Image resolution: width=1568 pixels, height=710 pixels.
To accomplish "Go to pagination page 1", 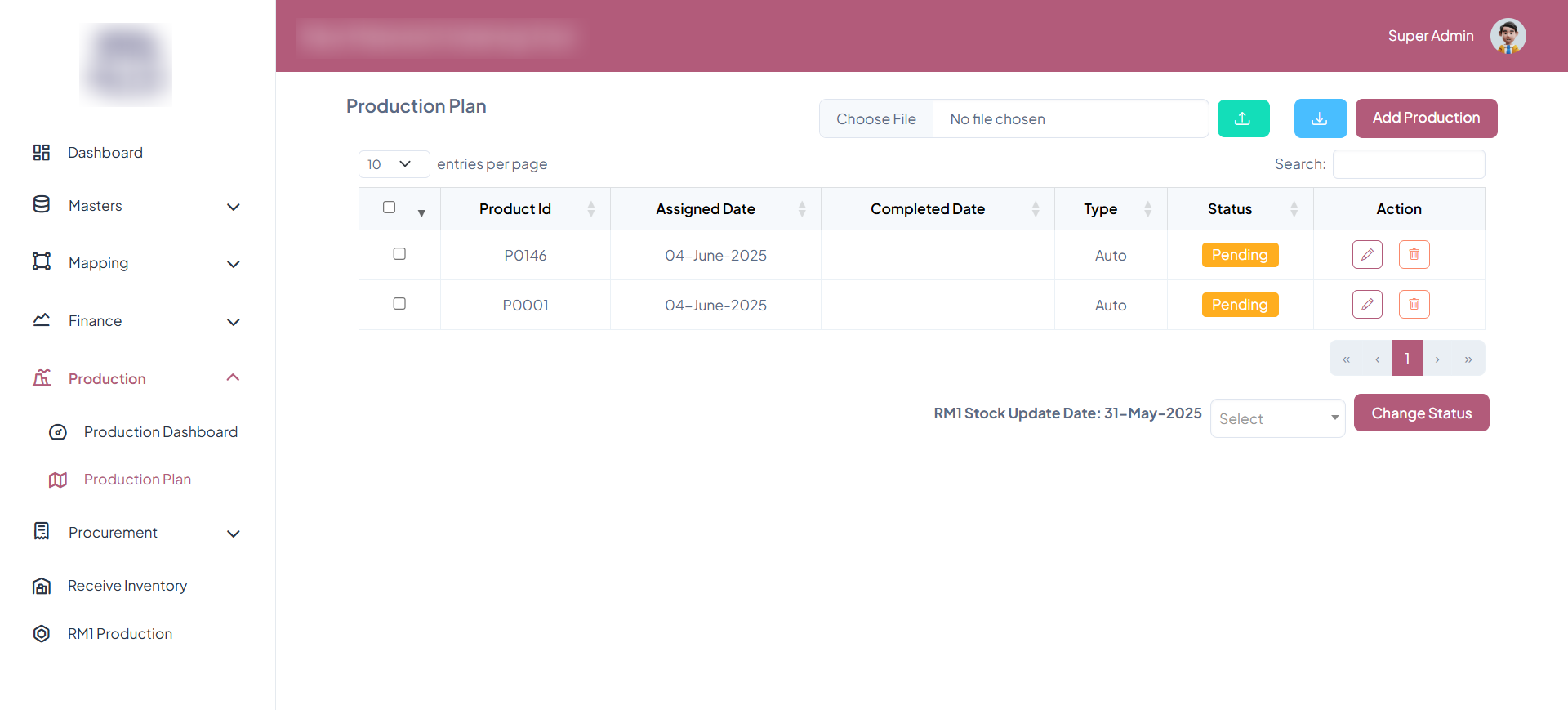I will (x=1407, y=358).
